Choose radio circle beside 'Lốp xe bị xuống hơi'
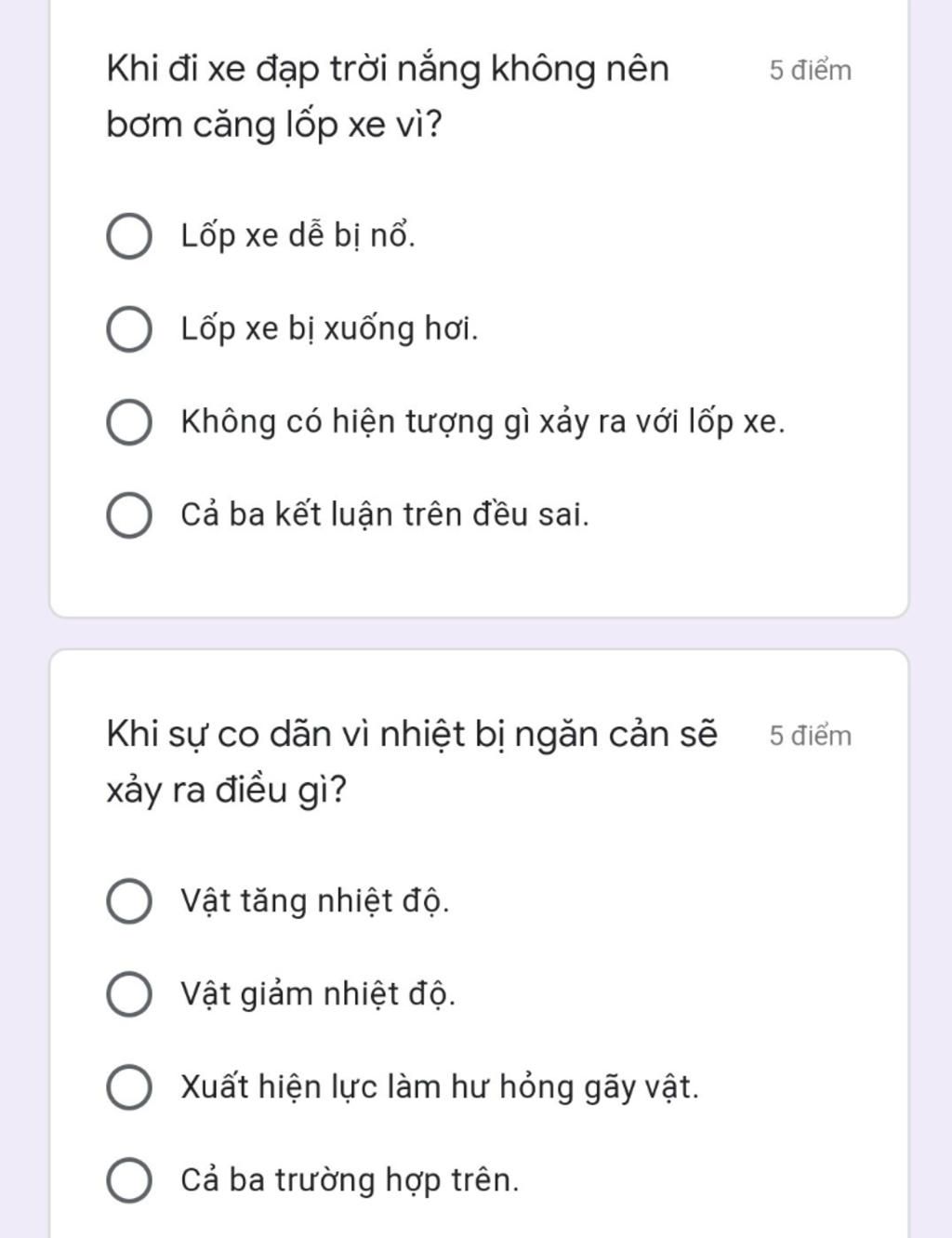The height and width of the screenshot is (1238, 952). tap(129, 329)
